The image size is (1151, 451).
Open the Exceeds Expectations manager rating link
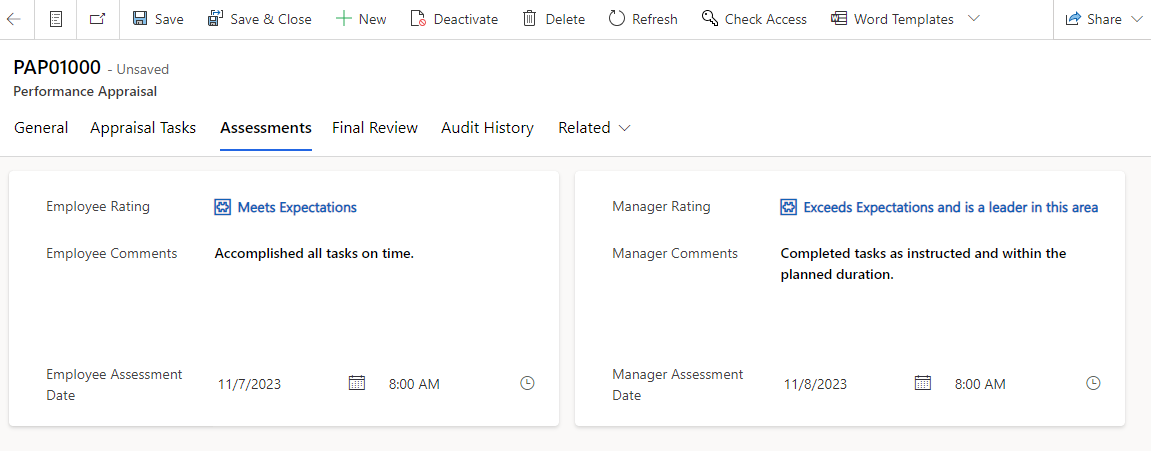pos(951,207)
